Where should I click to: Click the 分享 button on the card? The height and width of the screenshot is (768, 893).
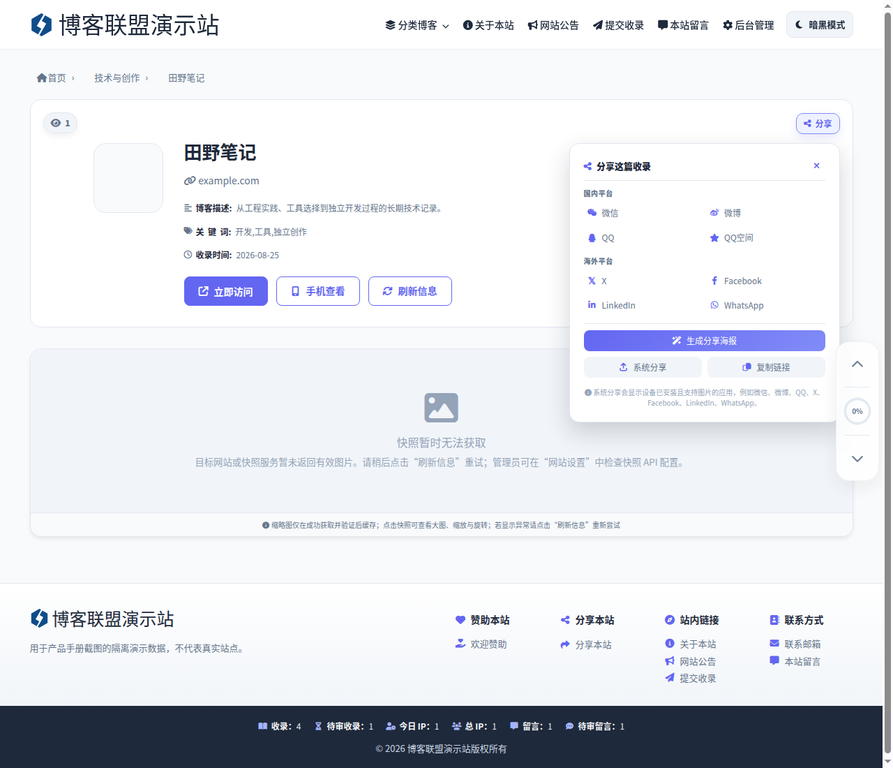click(x=818, y=124)
